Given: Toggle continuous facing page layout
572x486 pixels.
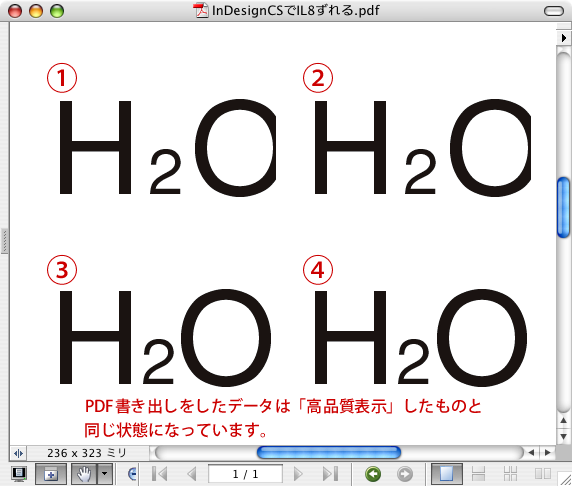Looking at the screenshot, I should click(x=510, y=474).
